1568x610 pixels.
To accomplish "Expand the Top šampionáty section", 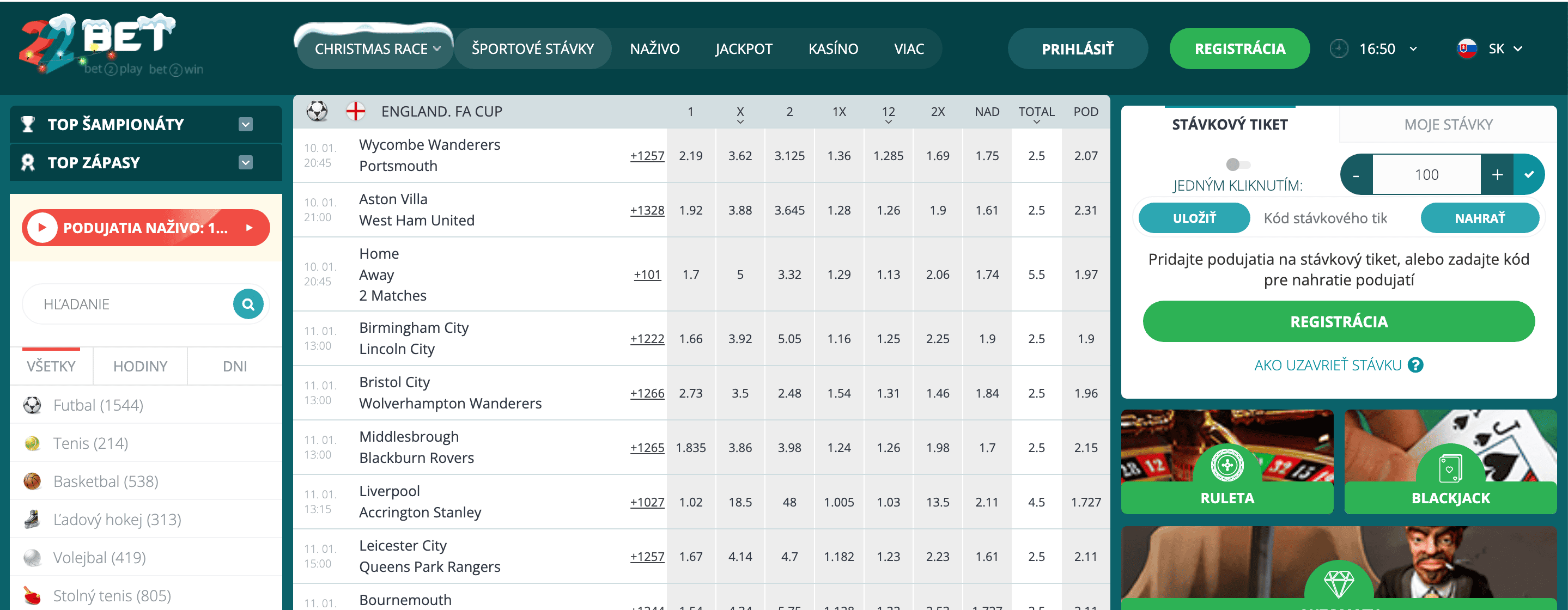I will click(245, 125).
